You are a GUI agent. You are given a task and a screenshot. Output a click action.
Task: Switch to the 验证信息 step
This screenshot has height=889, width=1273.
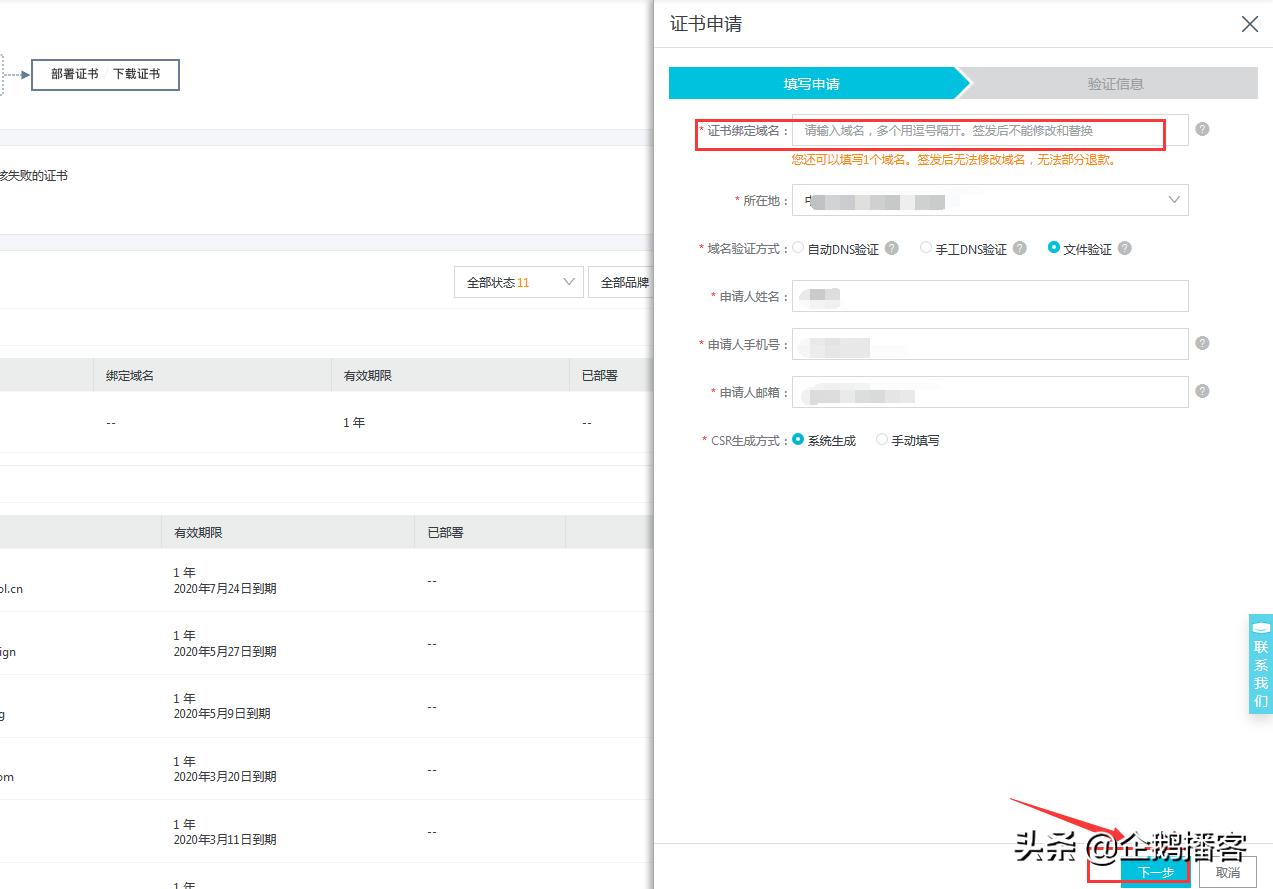[x=1115, y=83]
